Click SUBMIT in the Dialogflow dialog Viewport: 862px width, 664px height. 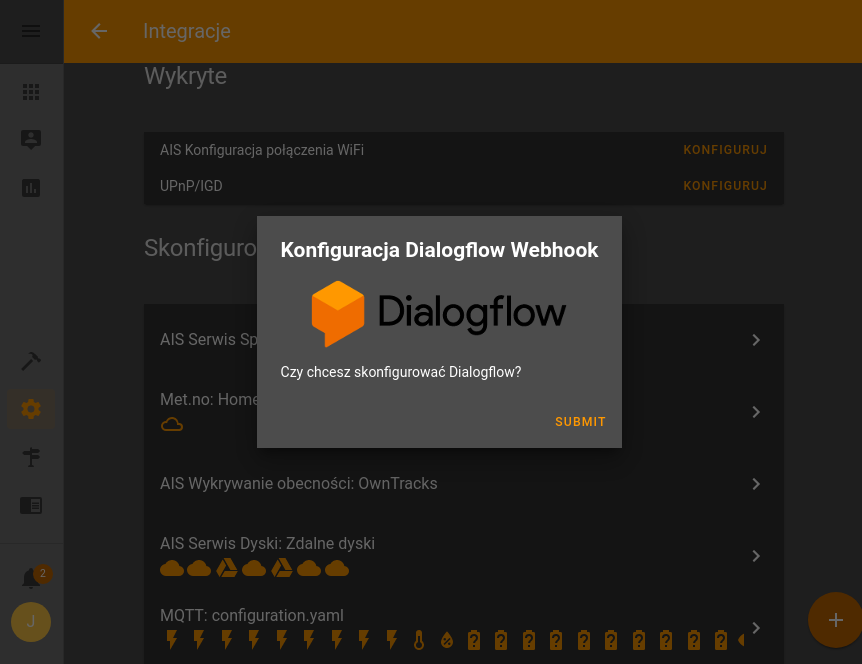click(x=580, y=422)
